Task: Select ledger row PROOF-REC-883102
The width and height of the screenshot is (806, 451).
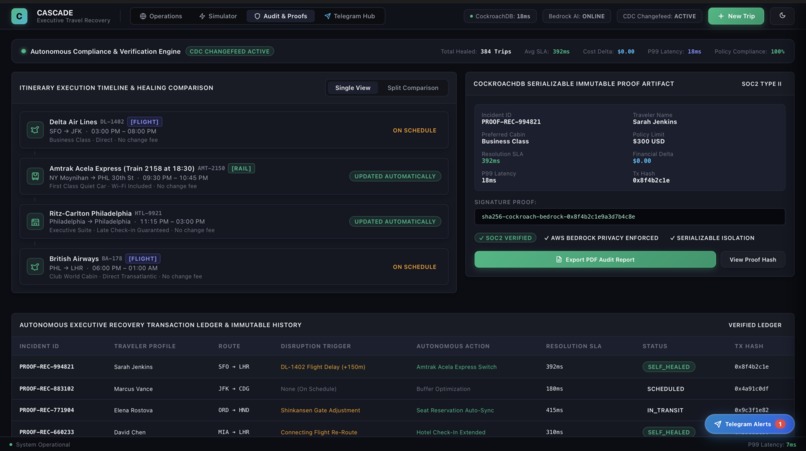Action: (402, 389)
